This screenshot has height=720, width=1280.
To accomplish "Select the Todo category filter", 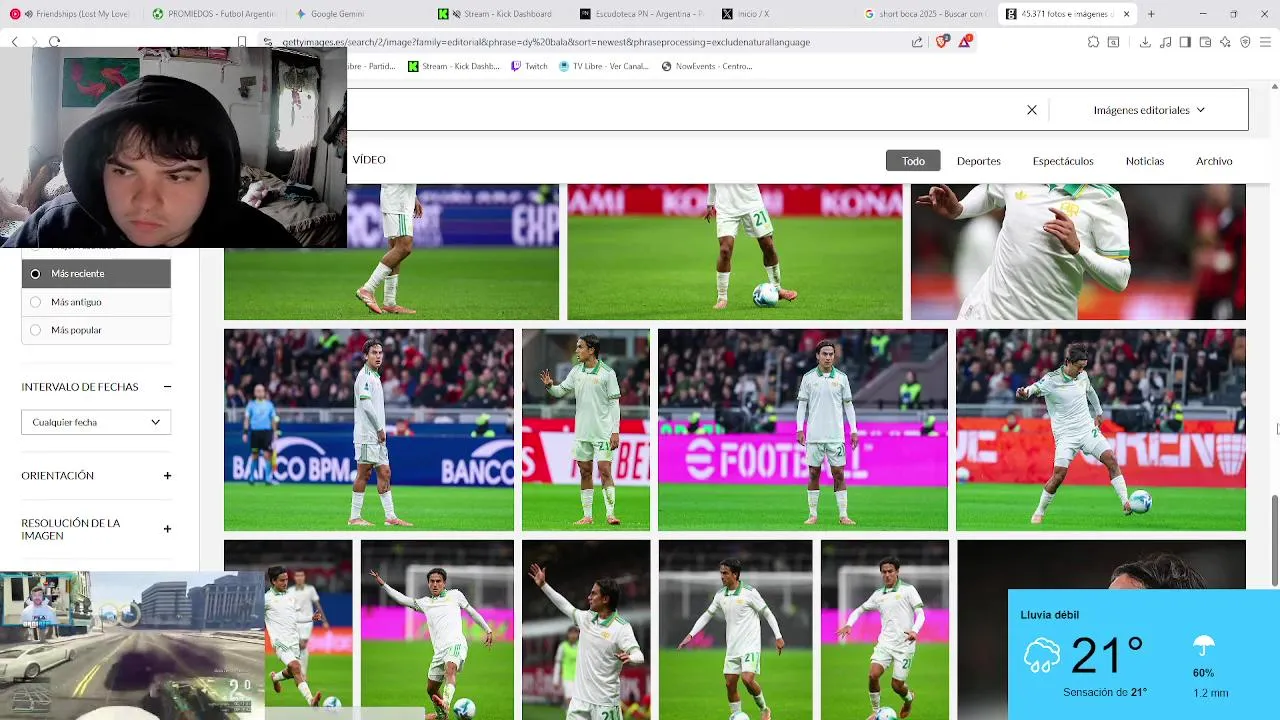I will click(x=913, y=161).
